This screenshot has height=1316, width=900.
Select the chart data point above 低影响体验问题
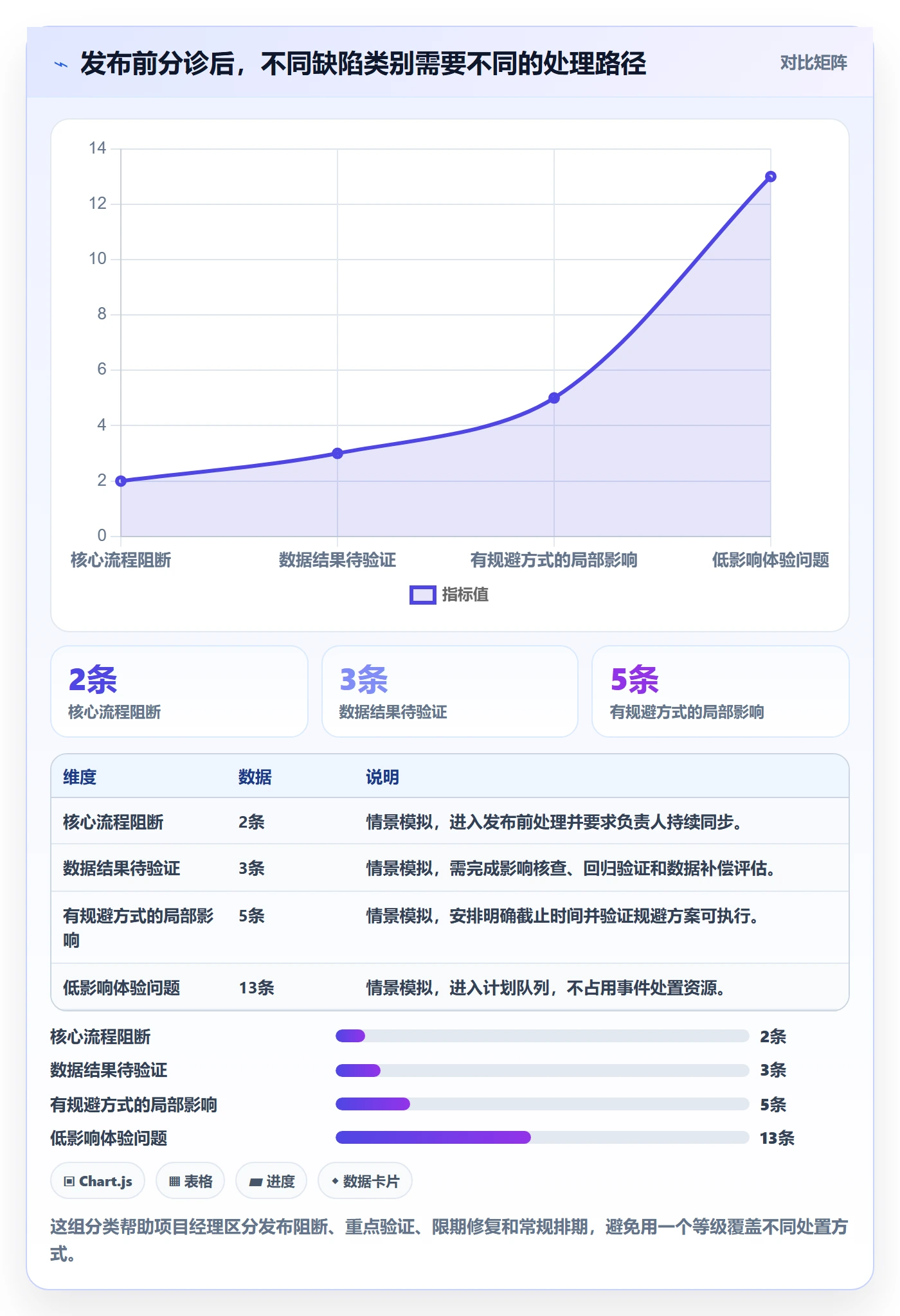click(771, 177)
